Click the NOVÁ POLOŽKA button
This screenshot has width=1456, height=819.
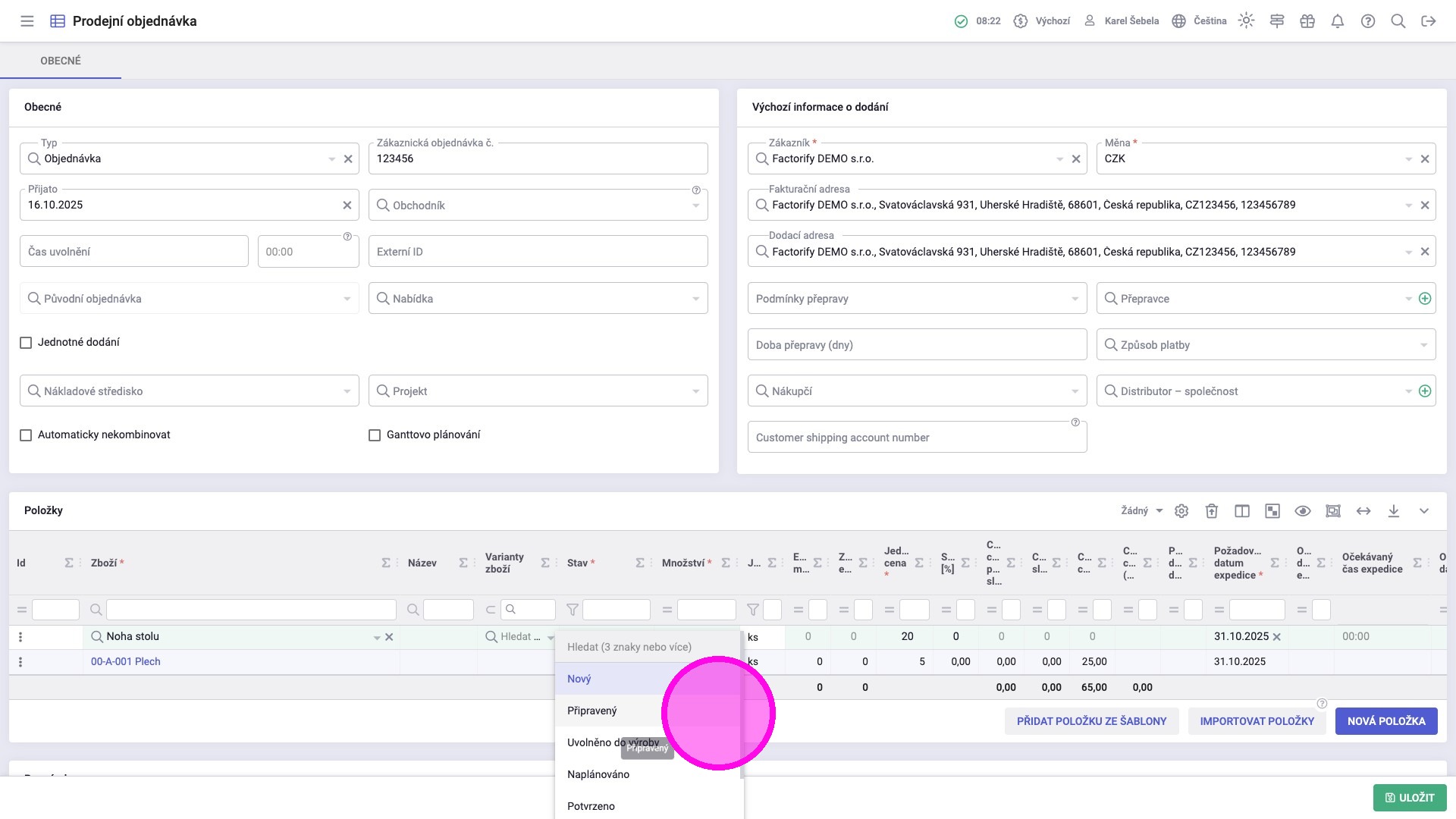click(x=1385, y=721)
